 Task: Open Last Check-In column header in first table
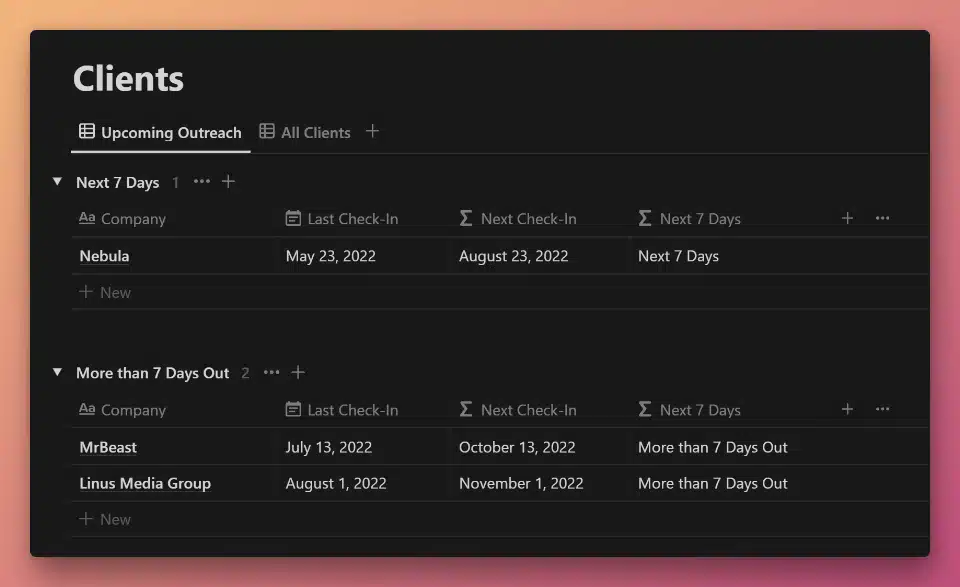tap(342, 219)
